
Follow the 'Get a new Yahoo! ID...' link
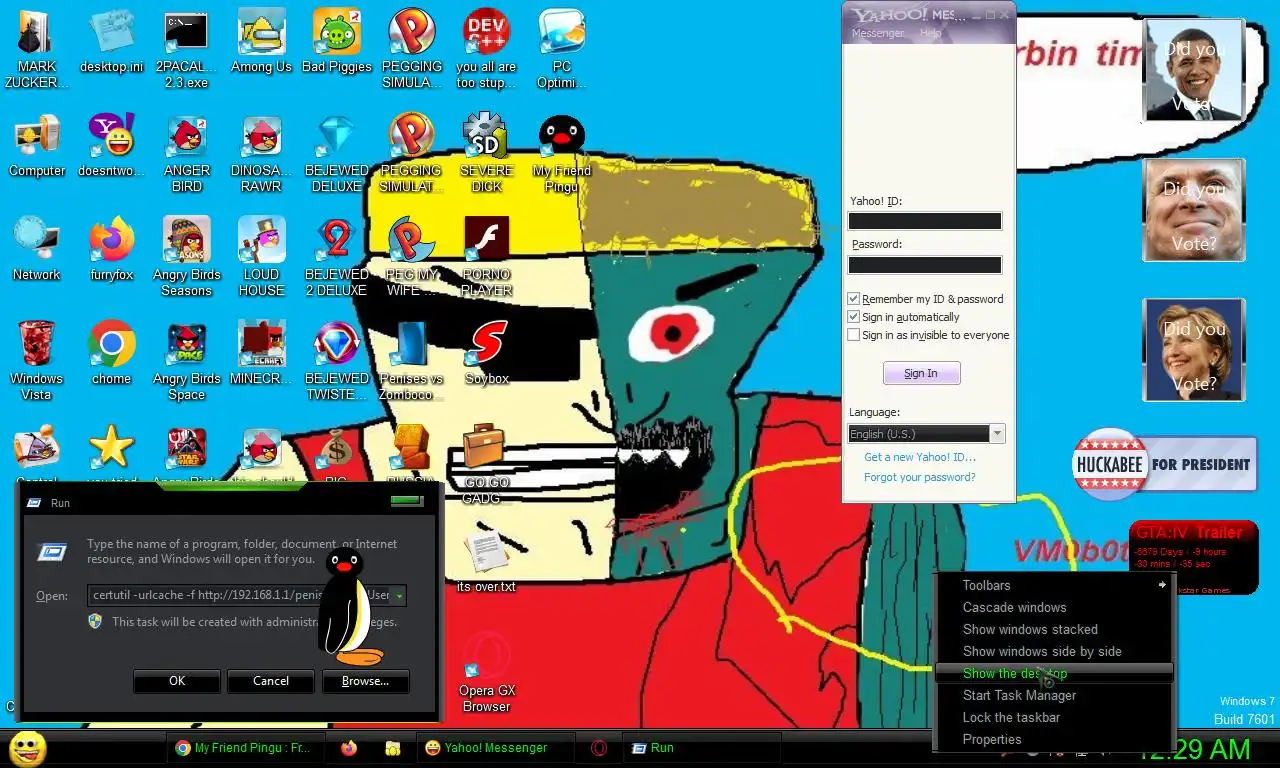920,457
